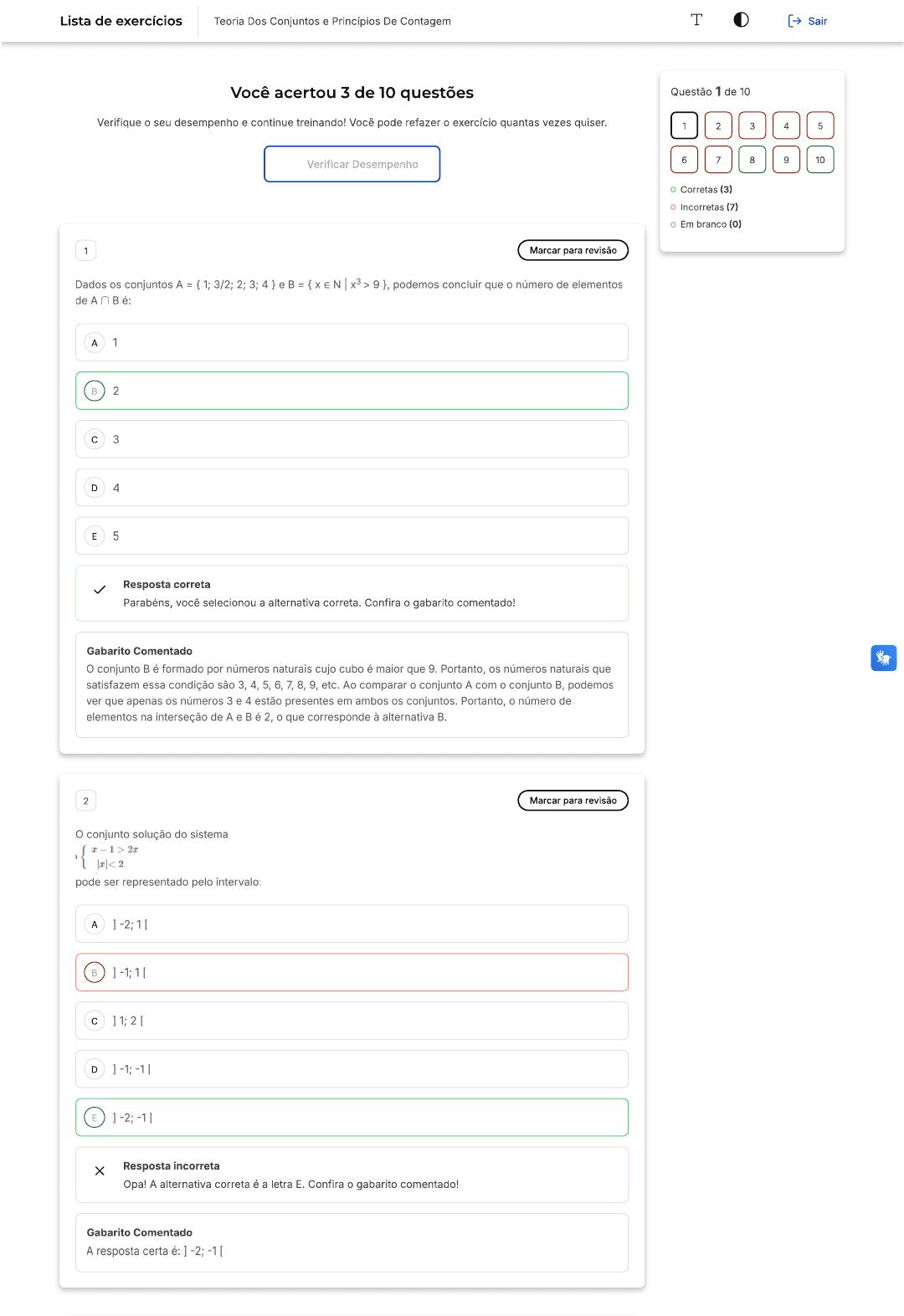The width and height of the screenshot is (904, 1316).
Task: Choose option D with value 4 in question 1
Action: [352, 488]
